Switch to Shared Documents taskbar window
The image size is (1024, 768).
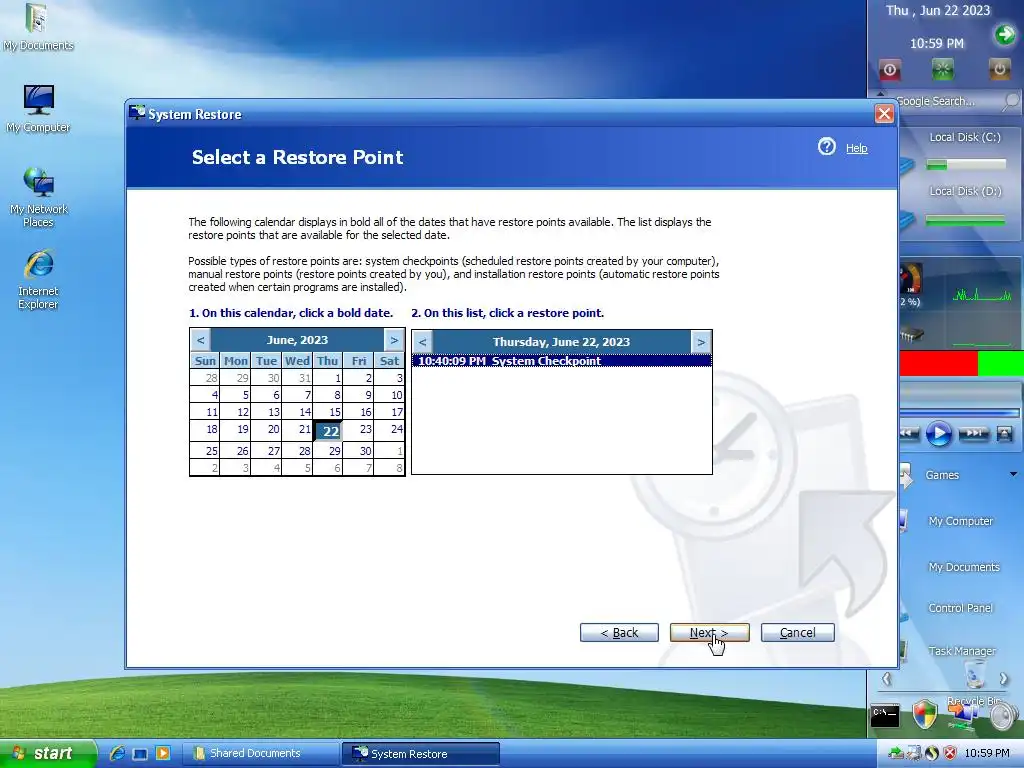(259, 754)
